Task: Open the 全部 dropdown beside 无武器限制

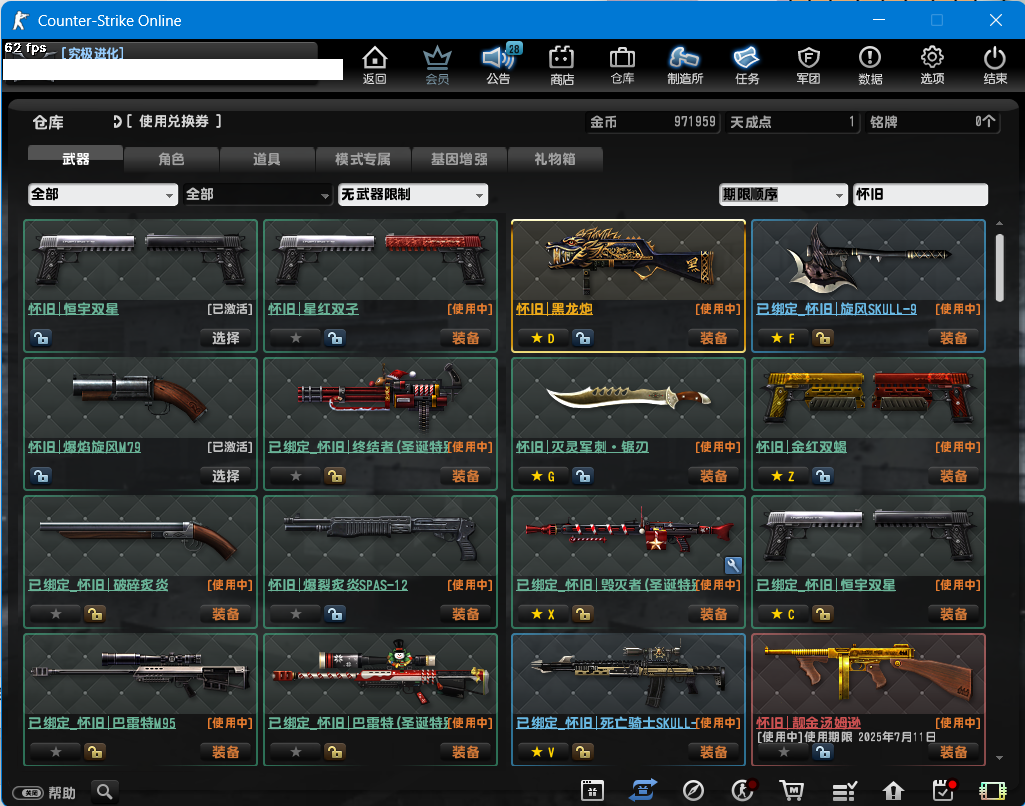Action: click(258, 194)
